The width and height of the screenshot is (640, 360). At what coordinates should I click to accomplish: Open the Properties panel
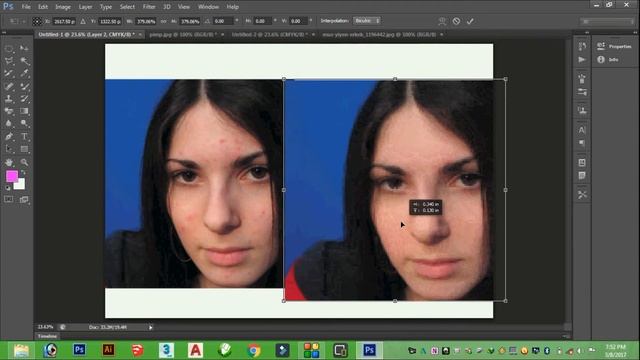click(615, 47)
